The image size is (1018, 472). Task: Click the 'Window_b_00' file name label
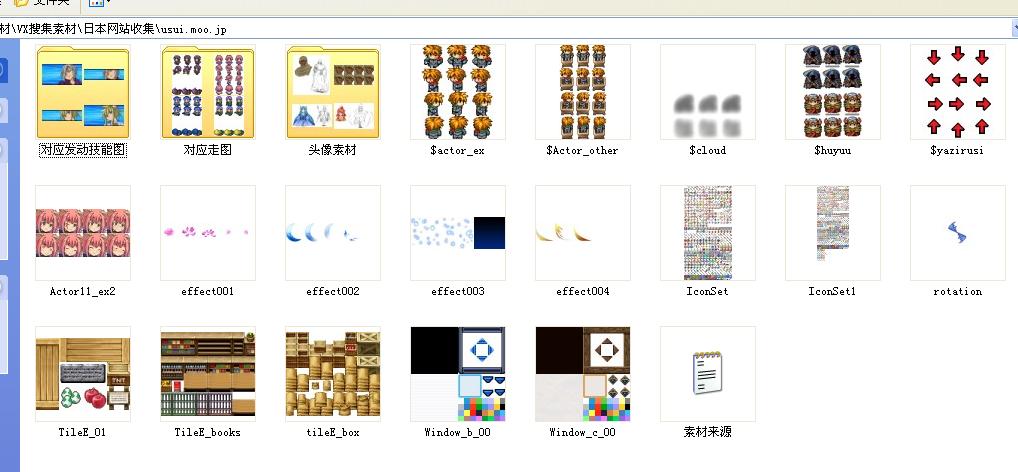[x=458, y=432]
